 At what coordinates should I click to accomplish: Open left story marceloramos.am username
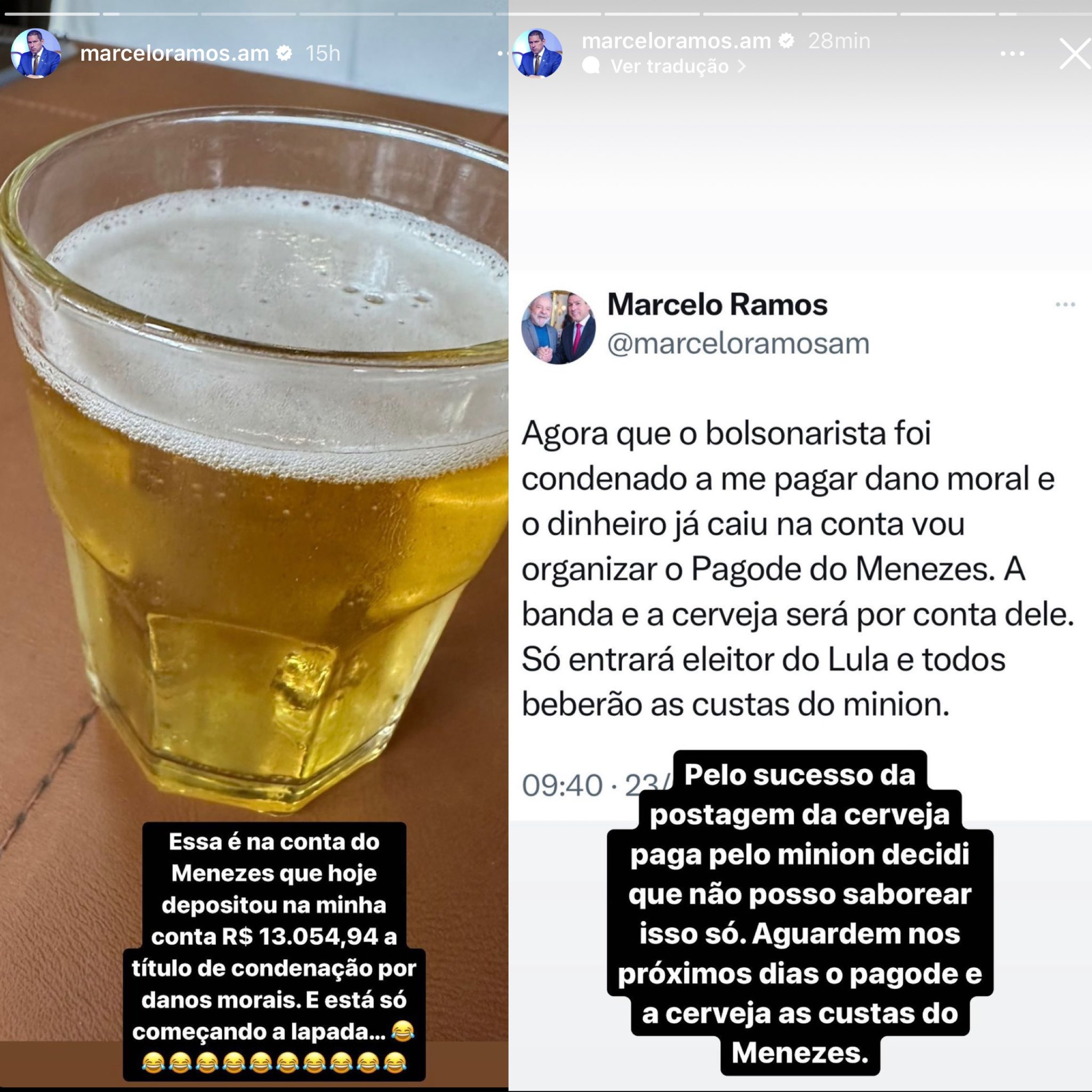(175, 53)
